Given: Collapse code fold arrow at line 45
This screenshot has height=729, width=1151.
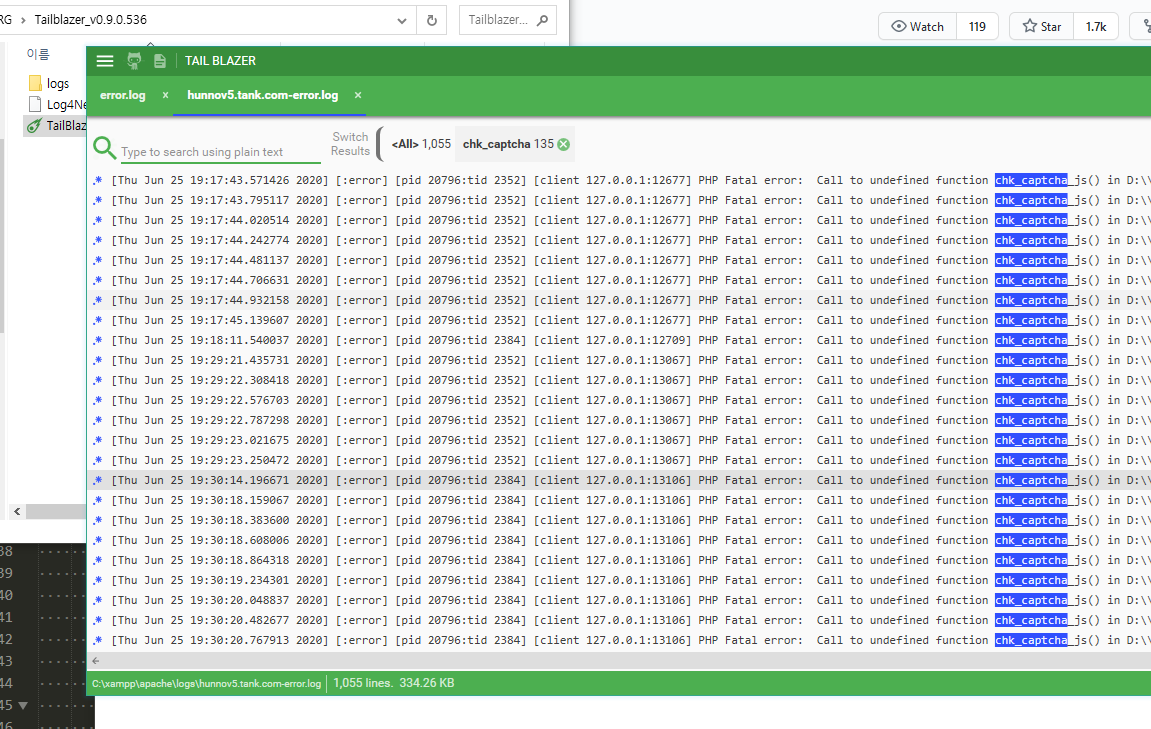Looking at the screenshot, I should coord(23,705).
